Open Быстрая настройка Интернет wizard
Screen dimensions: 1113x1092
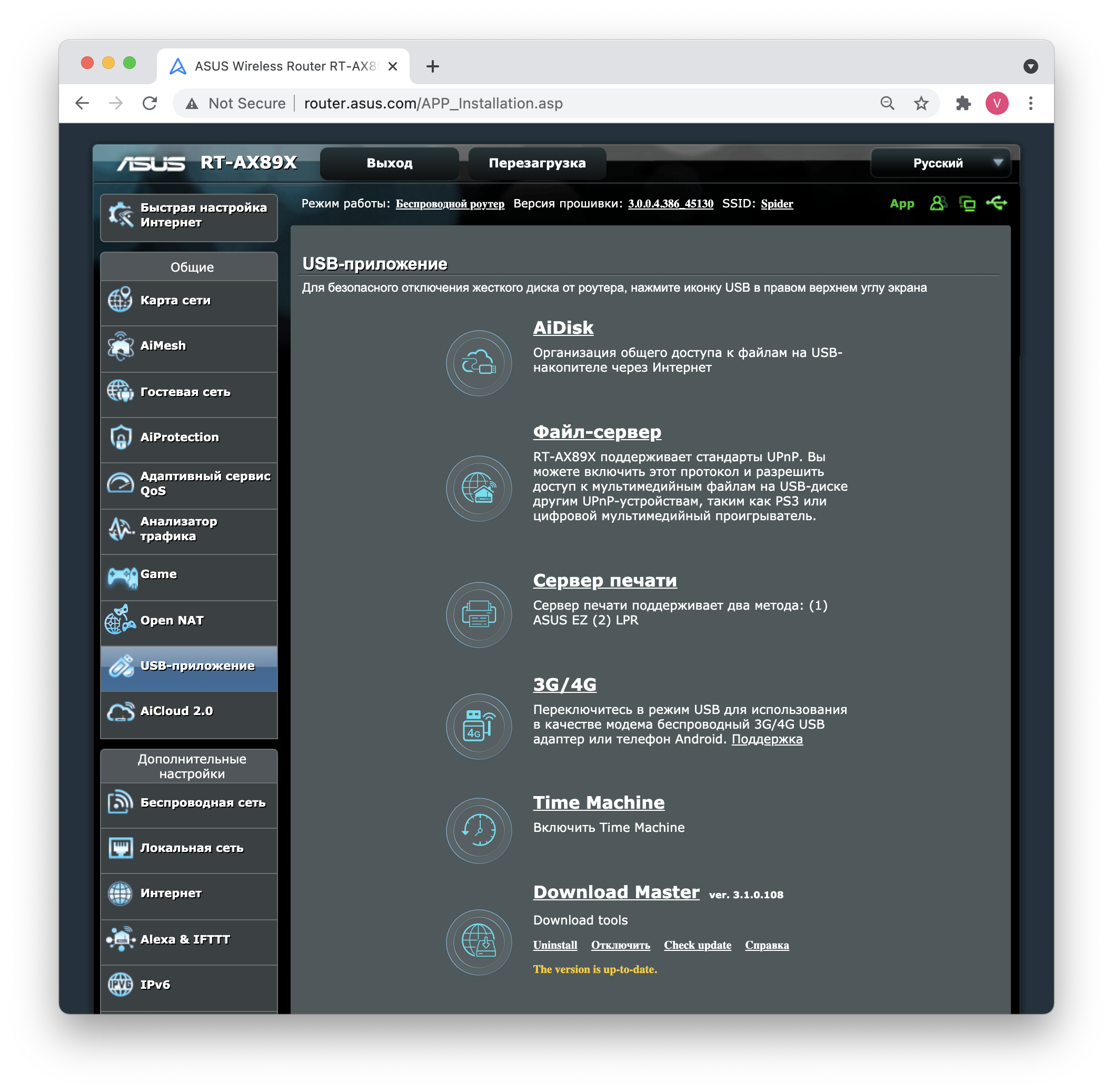tap(188, 218)
